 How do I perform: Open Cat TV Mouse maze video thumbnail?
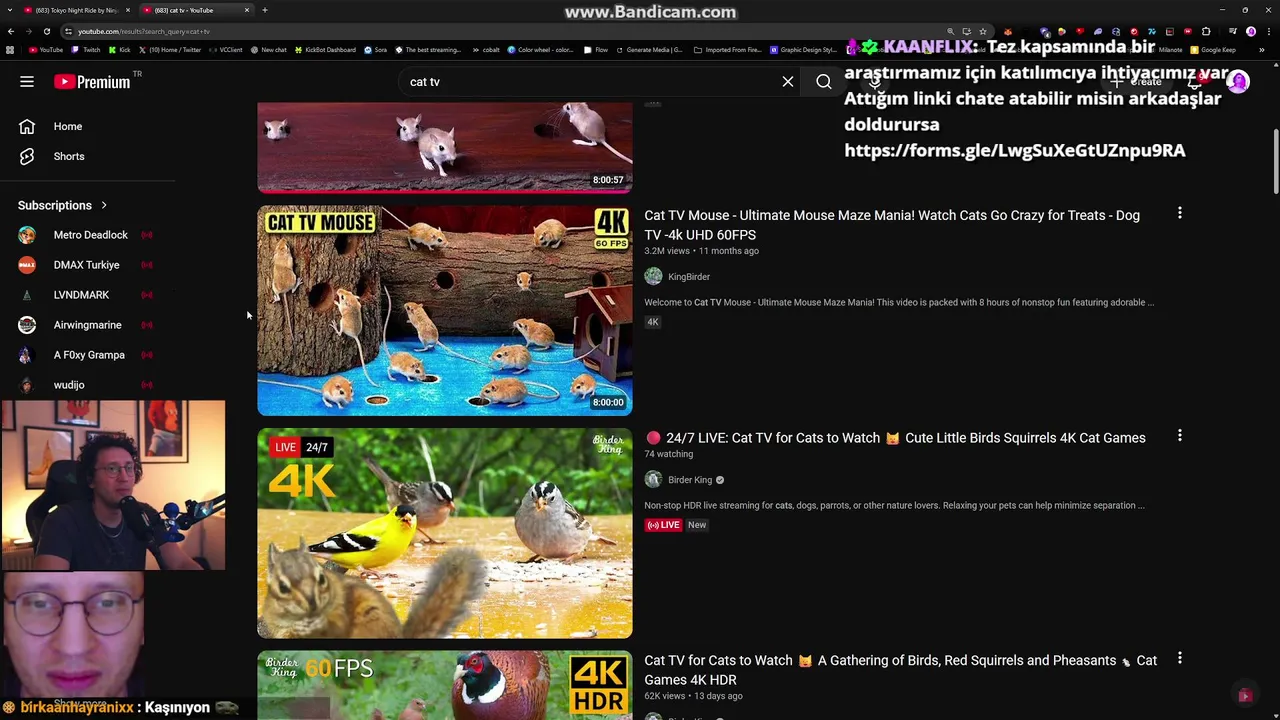tap(445, 311)
